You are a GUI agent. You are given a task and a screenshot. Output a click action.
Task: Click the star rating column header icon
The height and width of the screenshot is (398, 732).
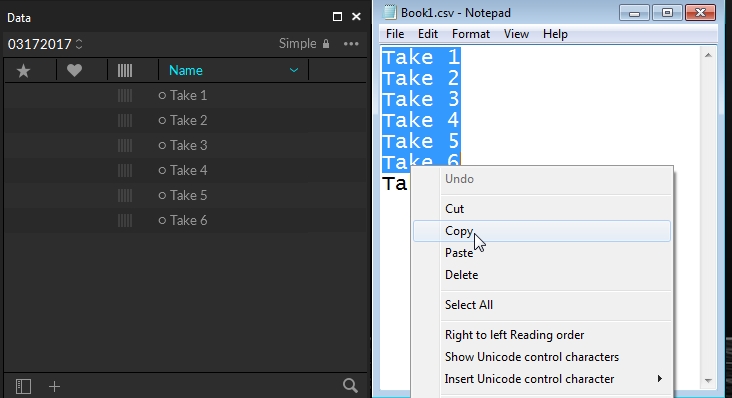[23, 70]
